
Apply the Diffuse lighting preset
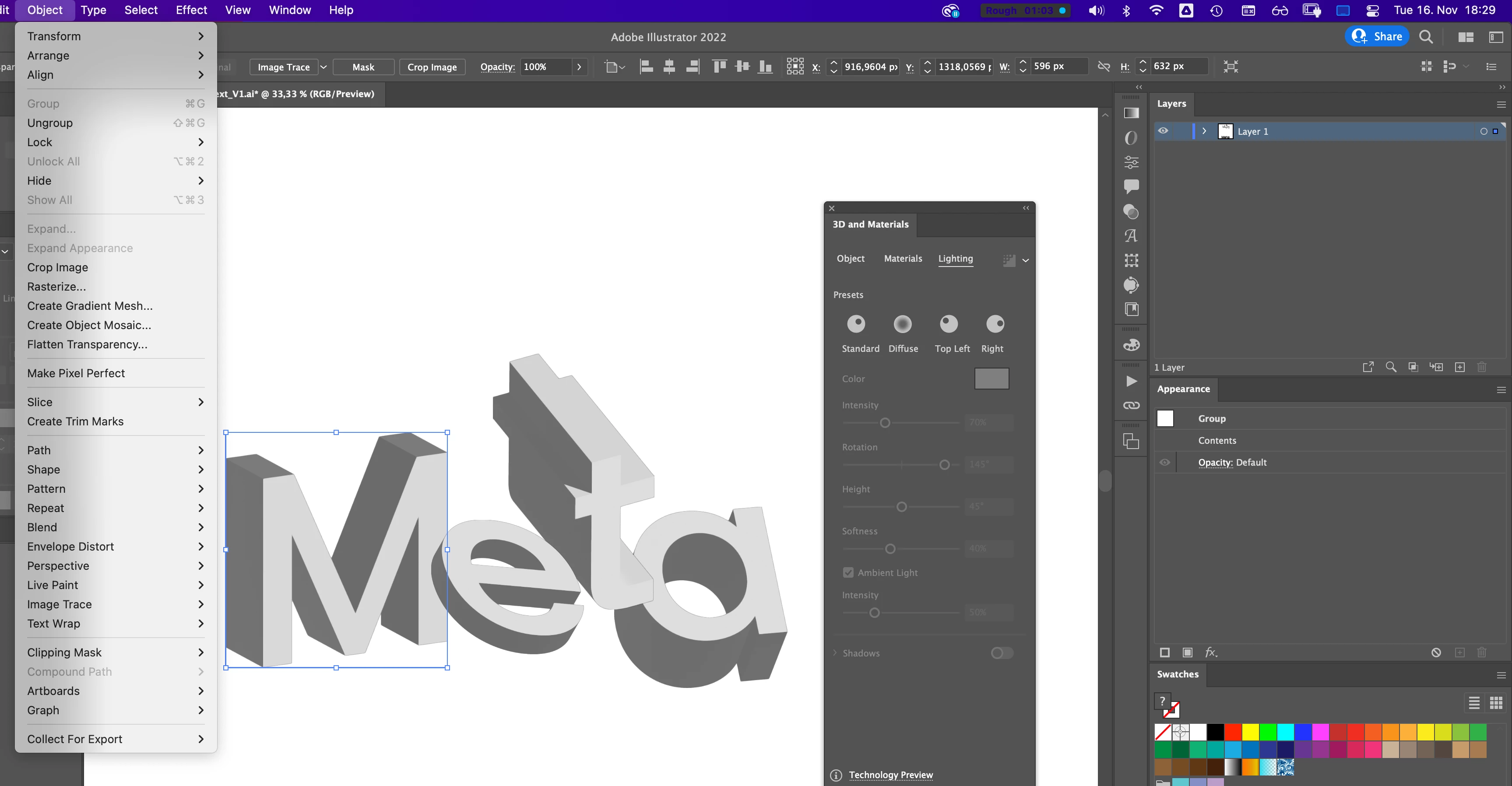coord(902,324)
